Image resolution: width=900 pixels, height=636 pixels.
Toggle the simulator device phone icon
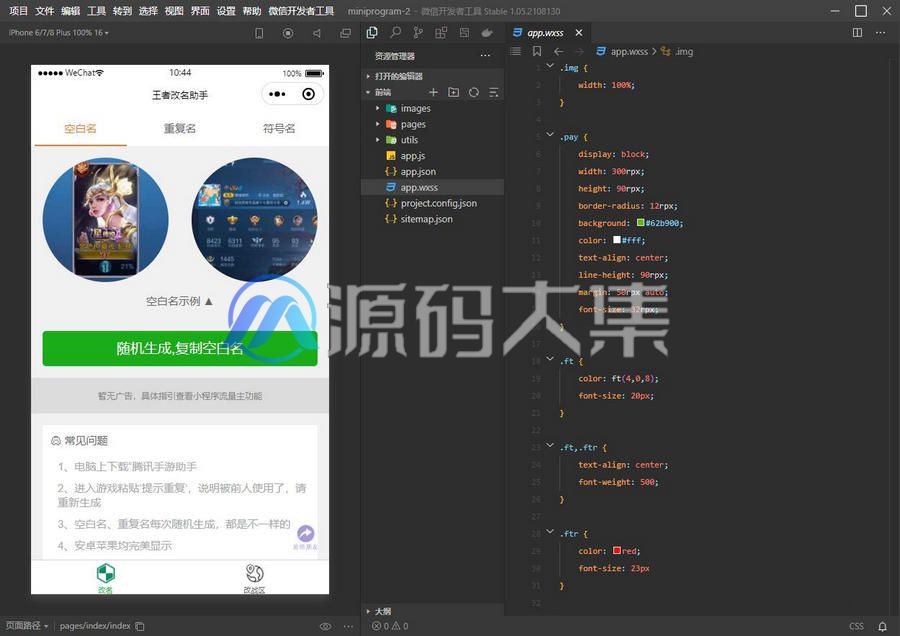point(259,33)
